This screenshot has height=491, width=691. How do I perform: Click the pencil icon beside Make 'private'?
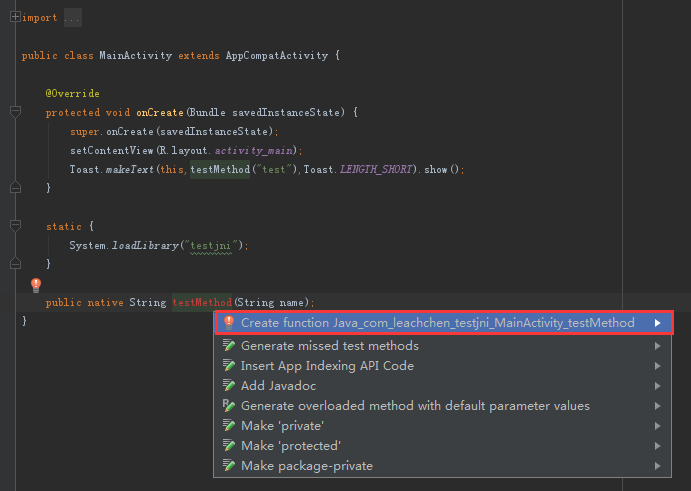click(229, 426)
